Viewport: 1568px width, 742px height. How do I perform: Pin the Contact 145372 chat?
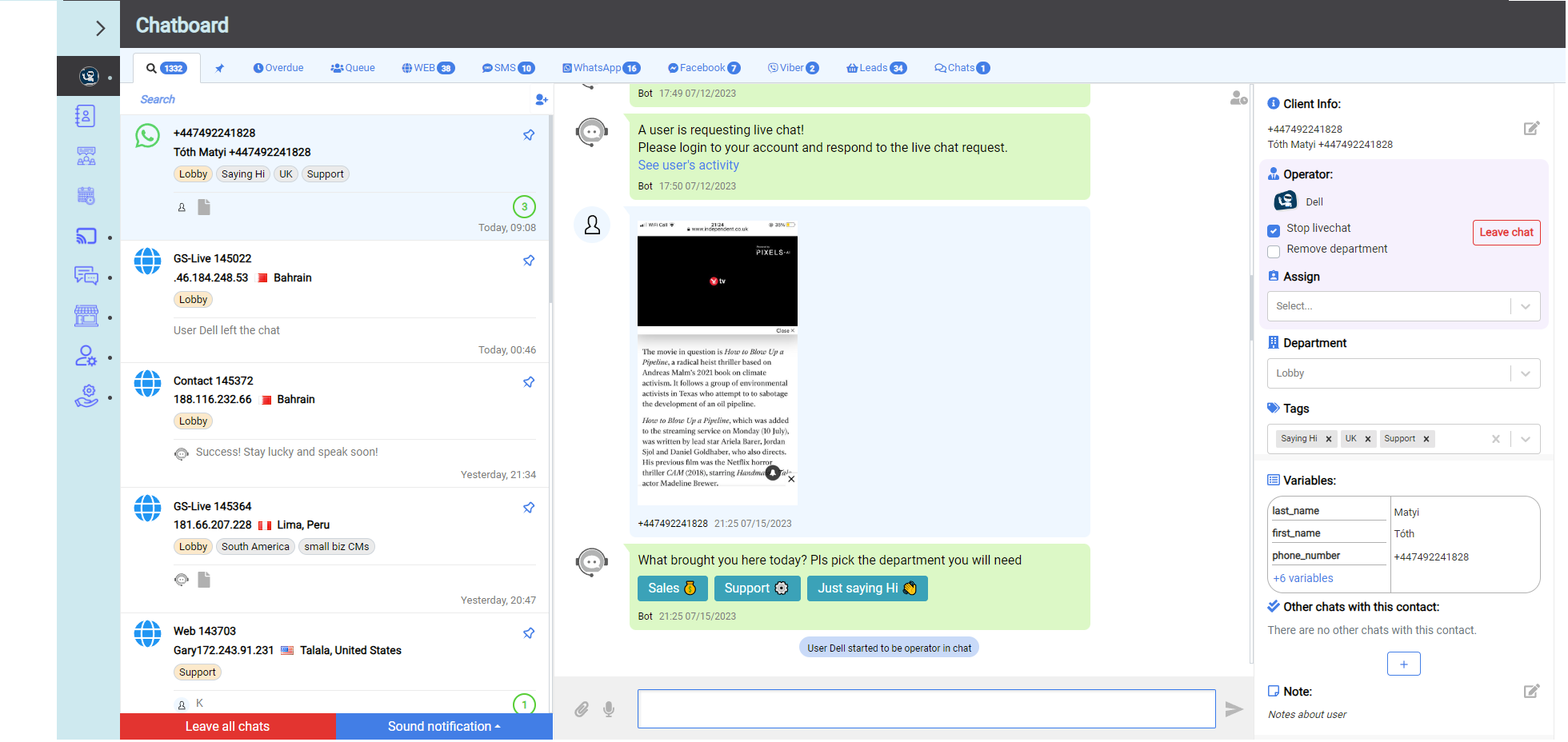[x=529, y=382]
